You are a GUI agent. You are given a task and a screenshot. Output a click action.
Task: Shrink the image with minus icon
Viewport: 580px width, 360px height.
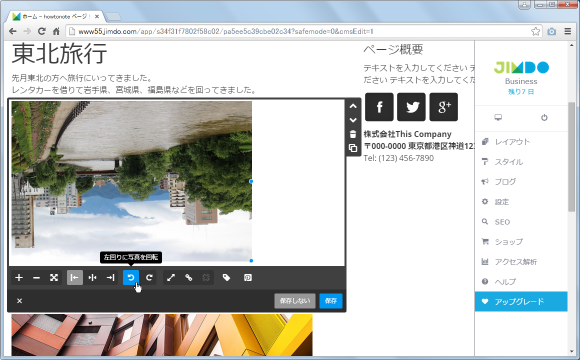point(36,277)
